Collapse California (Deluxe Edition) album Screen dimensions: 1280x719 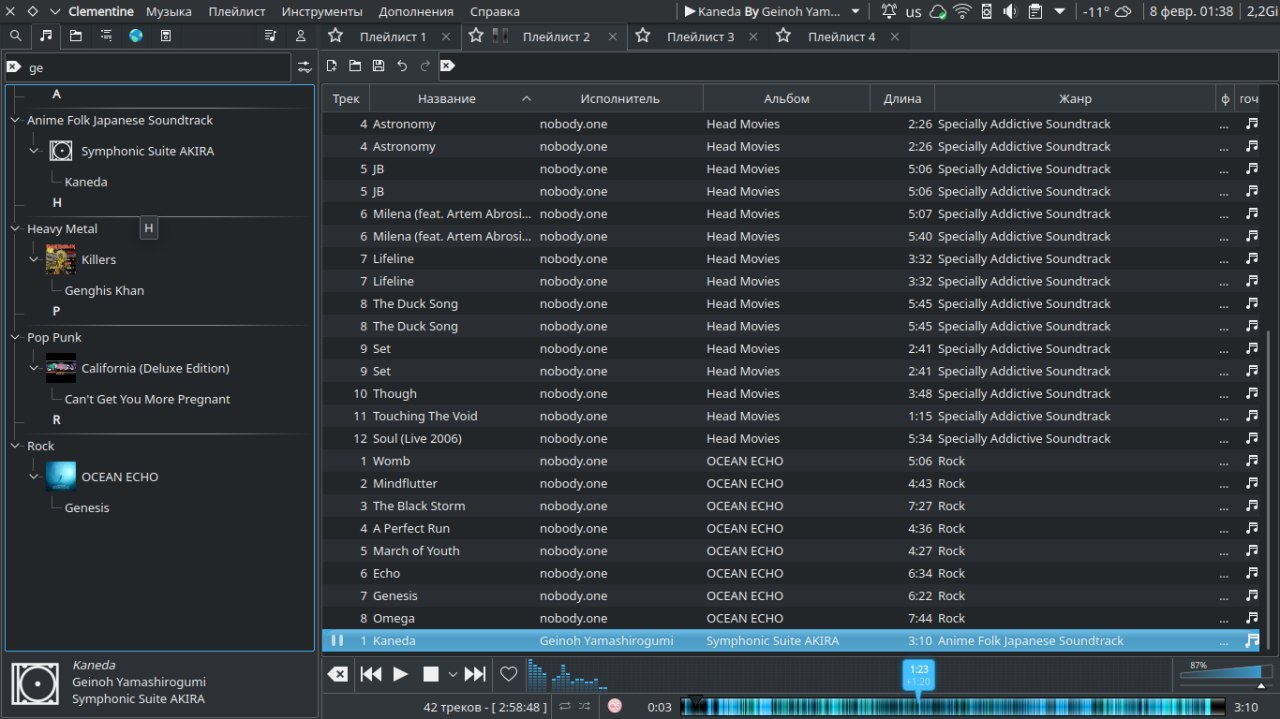coord(34,369)
